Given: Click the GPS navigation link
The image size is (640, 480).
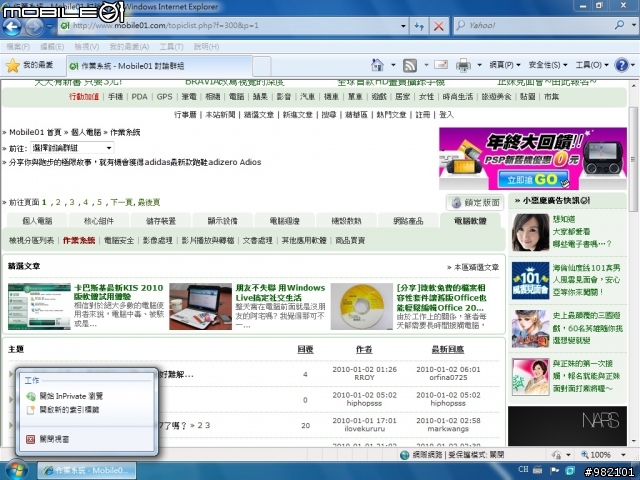Looking at the screenshot, I should 164,97.
